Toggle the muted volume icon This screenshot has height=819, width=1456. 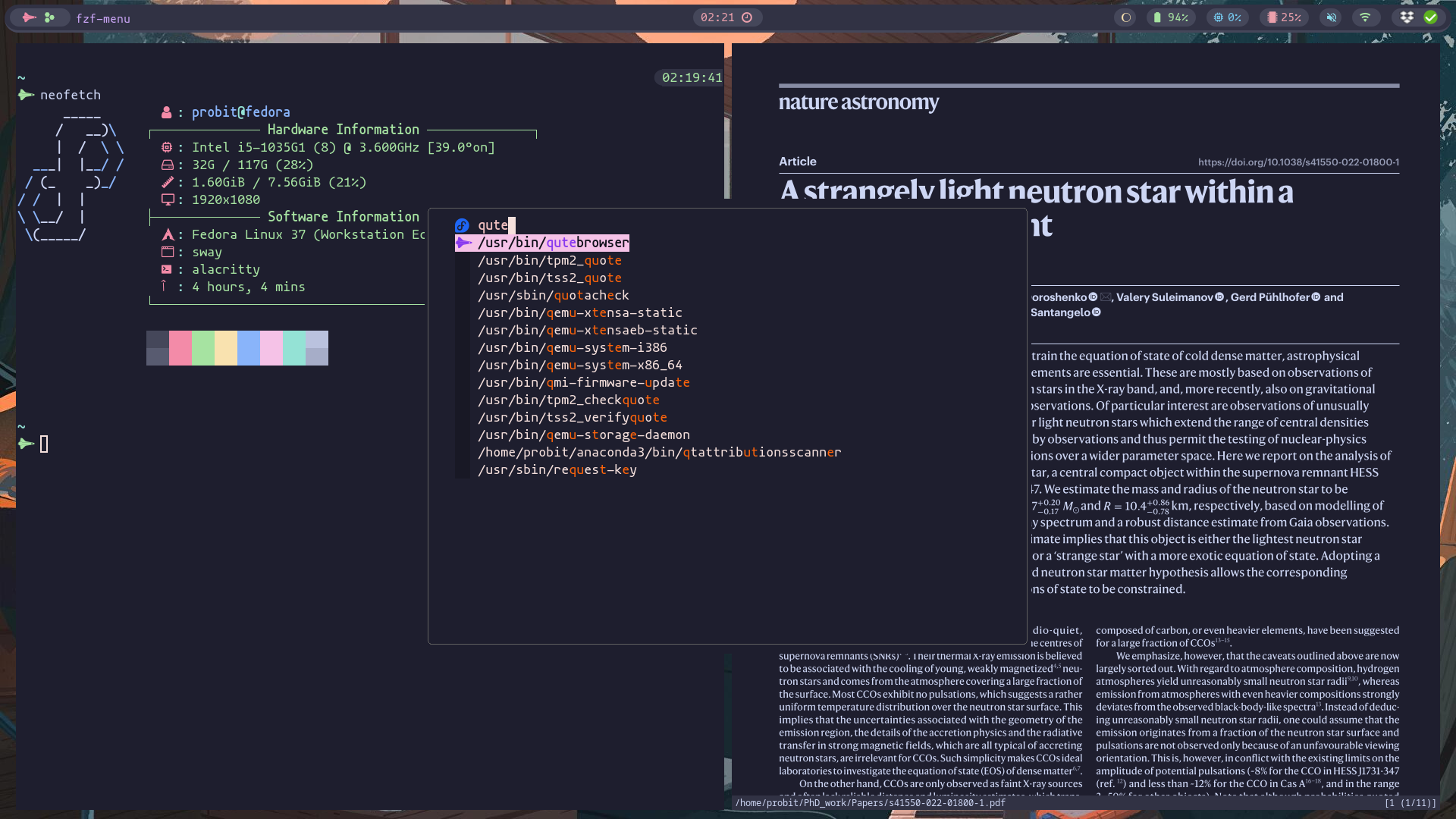[1331, 17]
